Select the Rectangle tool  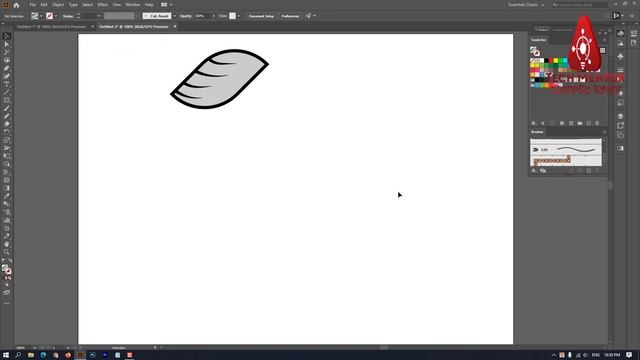point(7,100)
